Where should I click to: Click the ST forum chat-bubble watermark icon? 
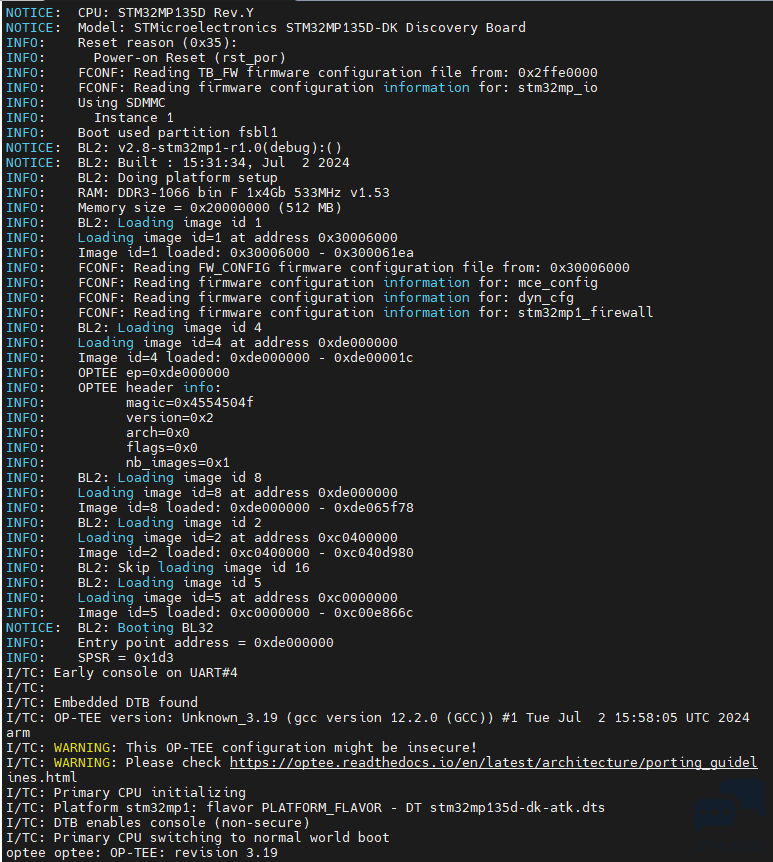[x=730, y=807]
